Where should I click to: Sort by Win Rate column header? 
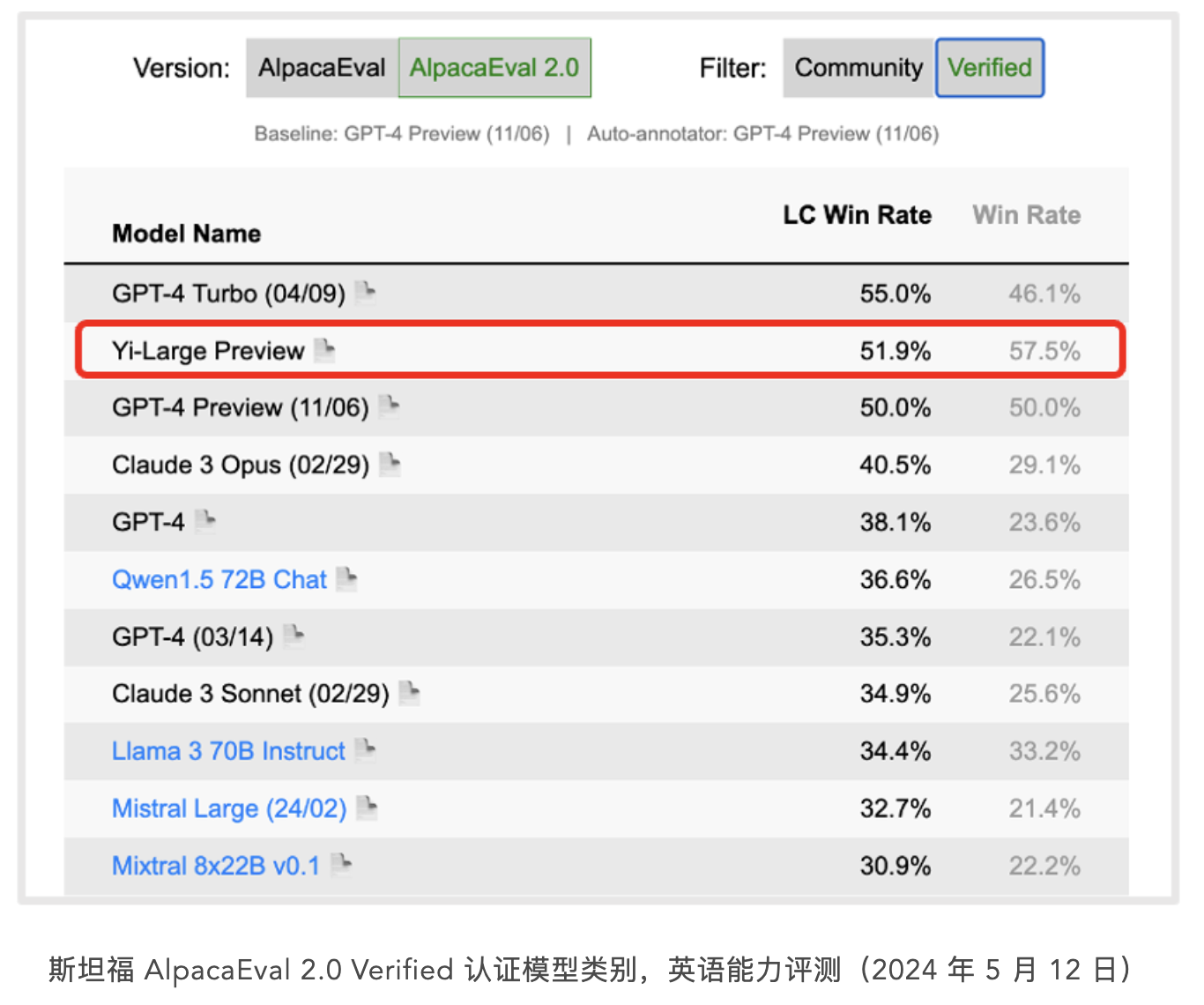point(1027,215)
